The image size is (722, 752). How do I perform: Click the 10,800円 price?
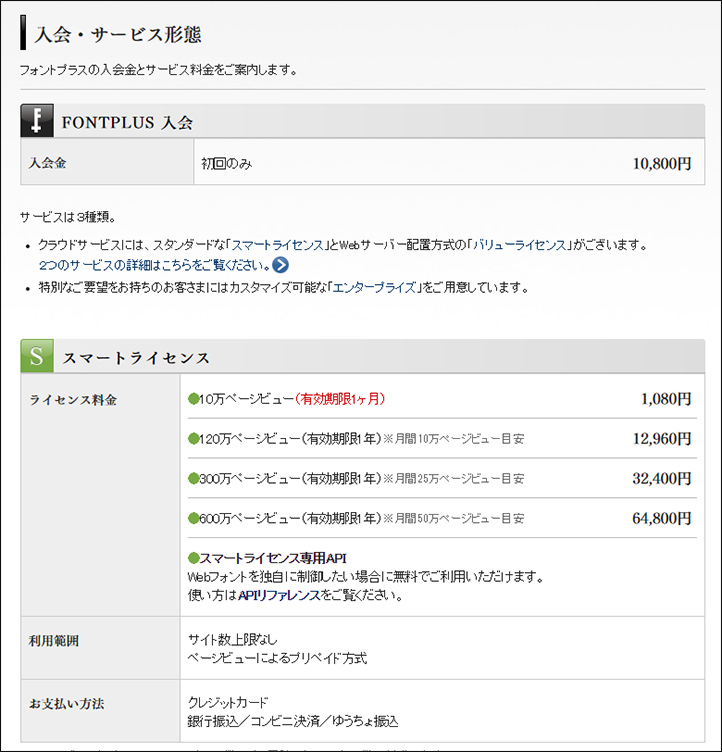[662, 164]
